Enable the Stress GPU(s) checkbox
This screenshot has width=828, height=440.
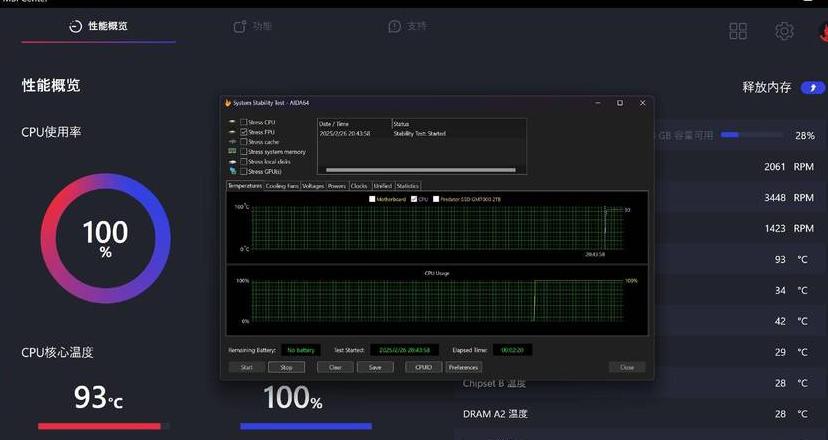[243, 171]
